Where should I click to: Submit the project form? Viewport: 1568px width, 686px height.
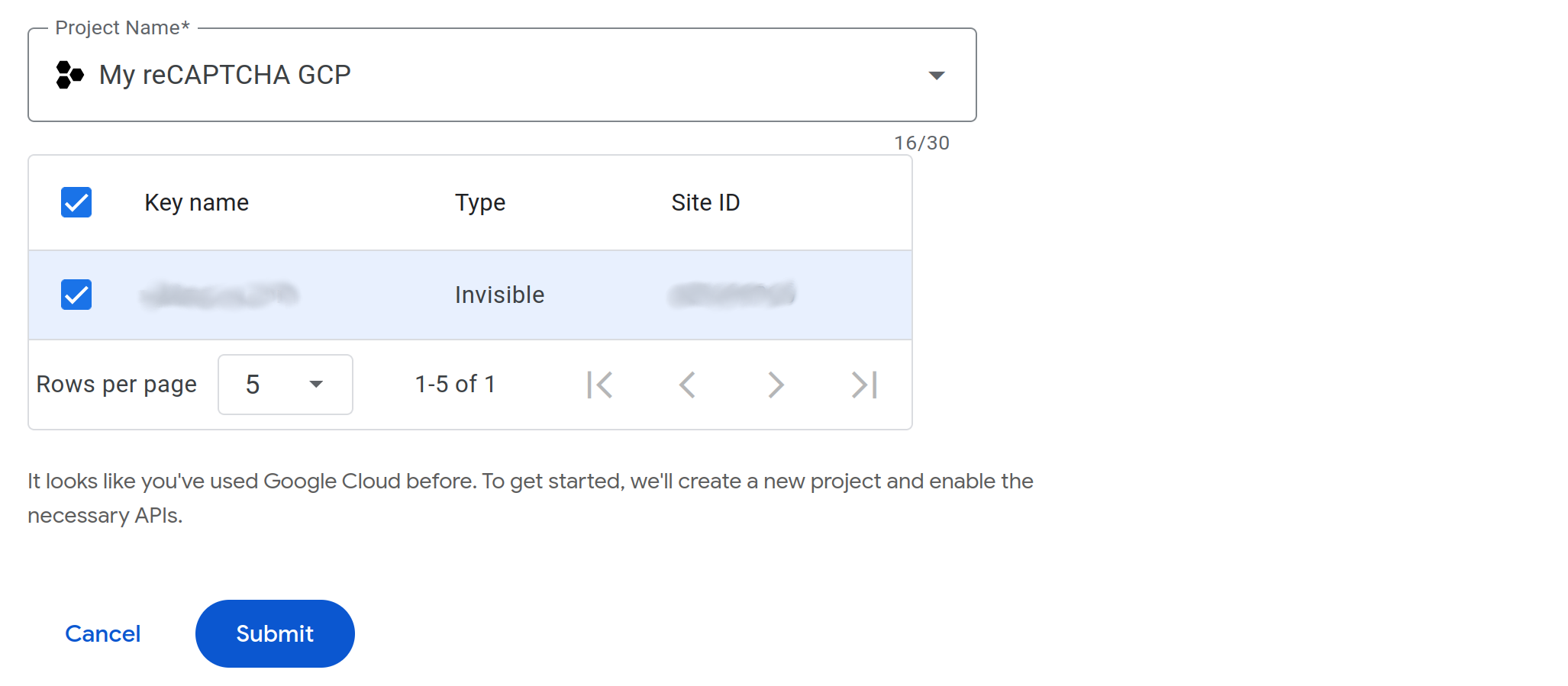(x=275, y=633)
